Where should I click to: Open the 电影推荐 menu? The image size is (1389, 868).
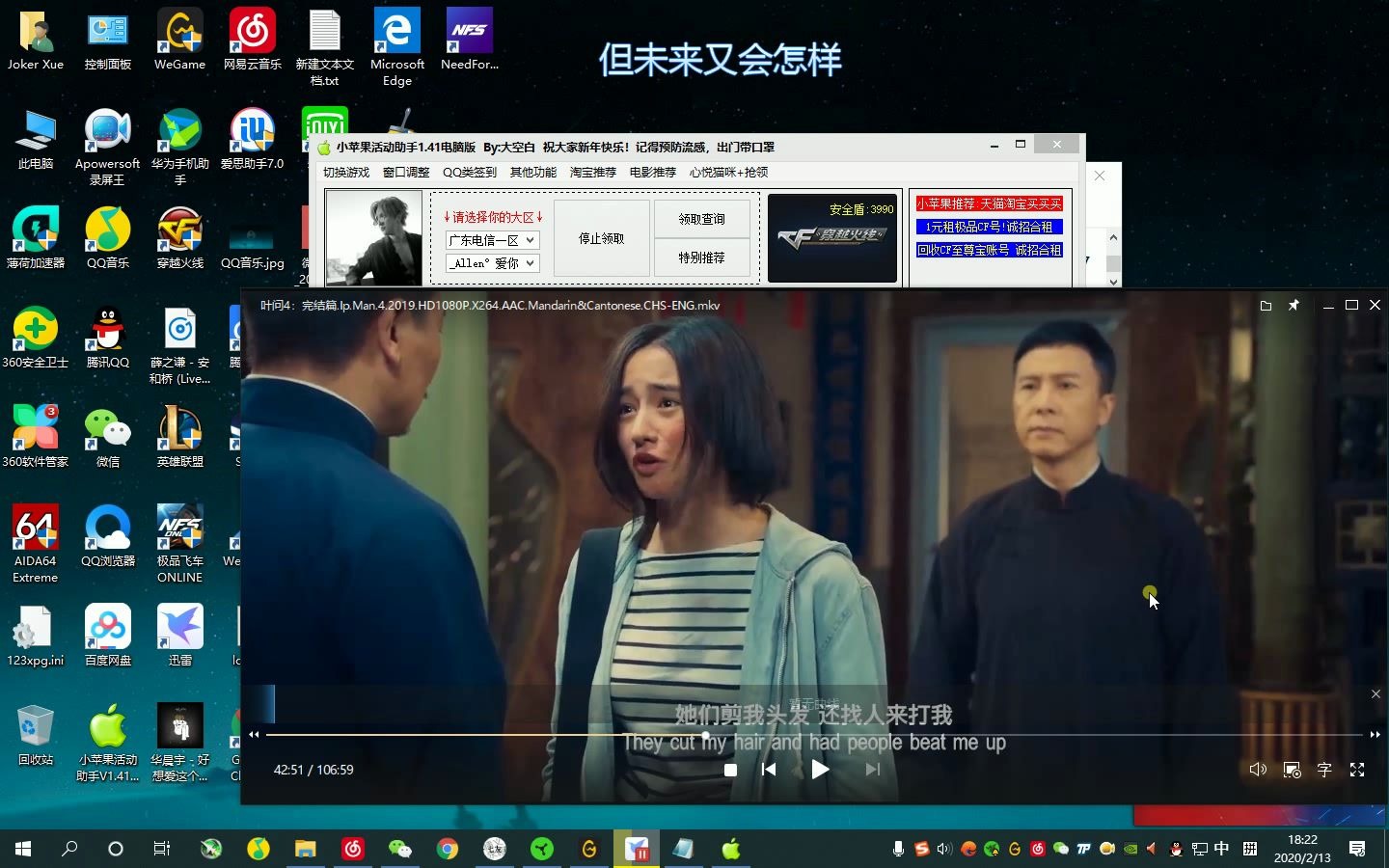[x=653, y=173]
